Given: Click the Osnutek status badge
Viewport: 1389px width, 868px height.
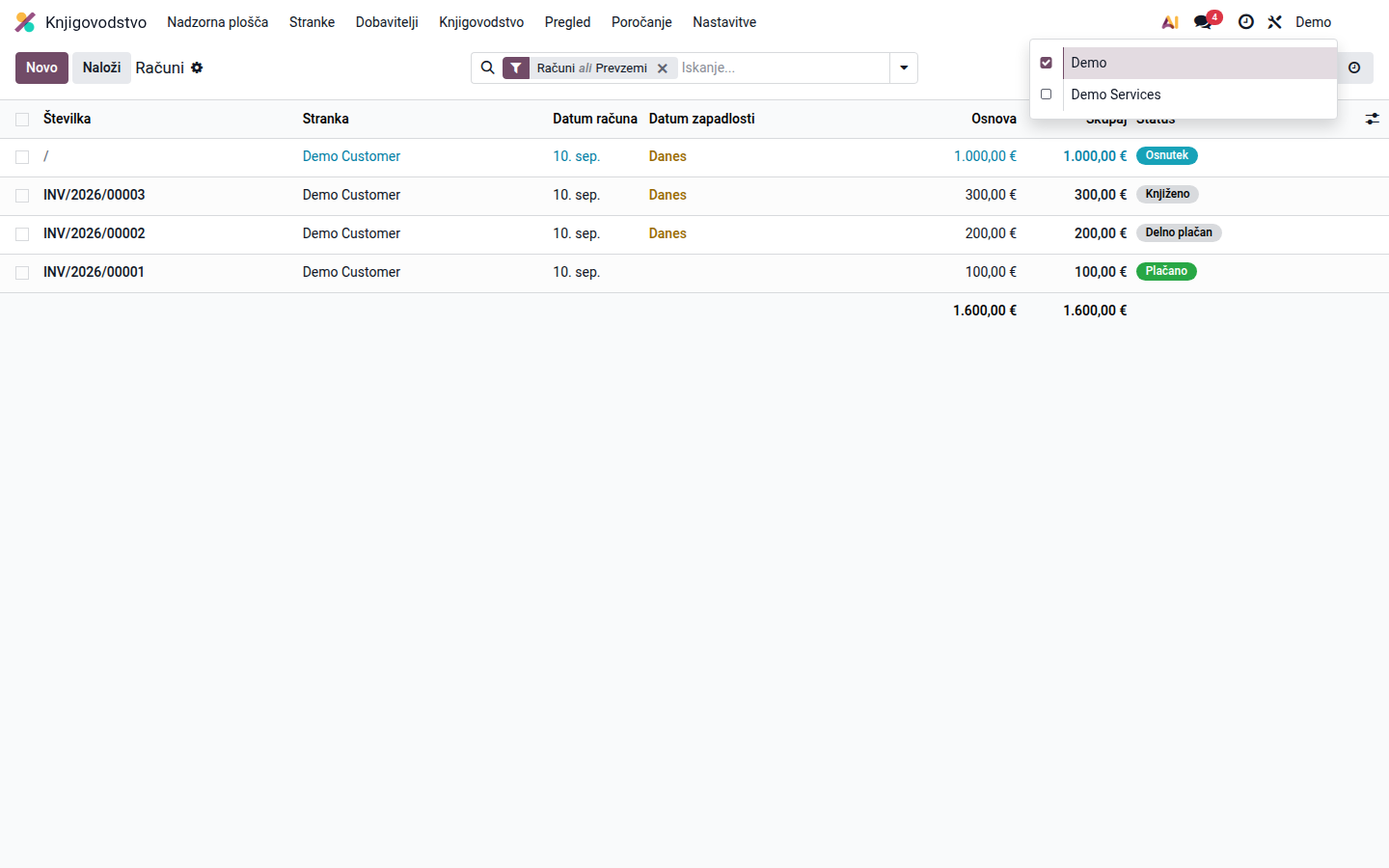Looking at the screenshot, I should [x=1167, y=155].
